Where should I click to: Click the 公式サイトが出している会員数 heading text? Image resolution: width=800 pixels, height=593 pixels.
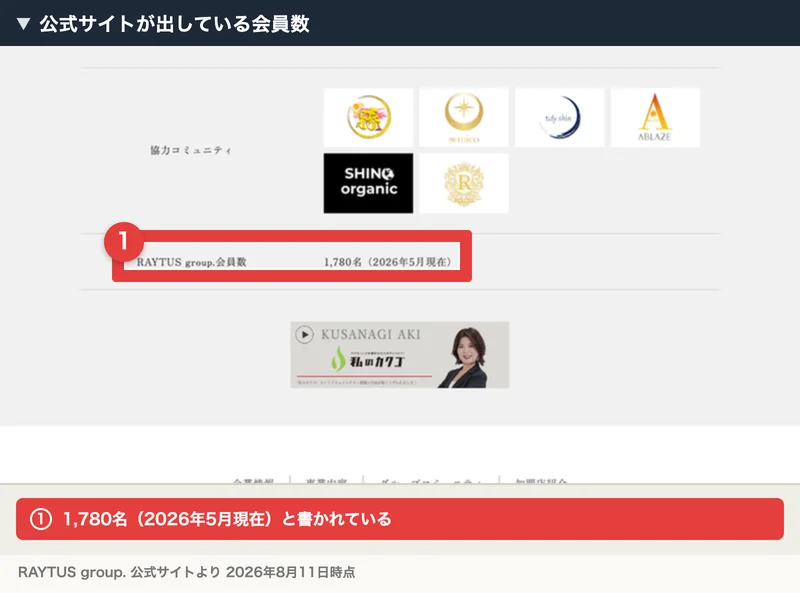174,24
